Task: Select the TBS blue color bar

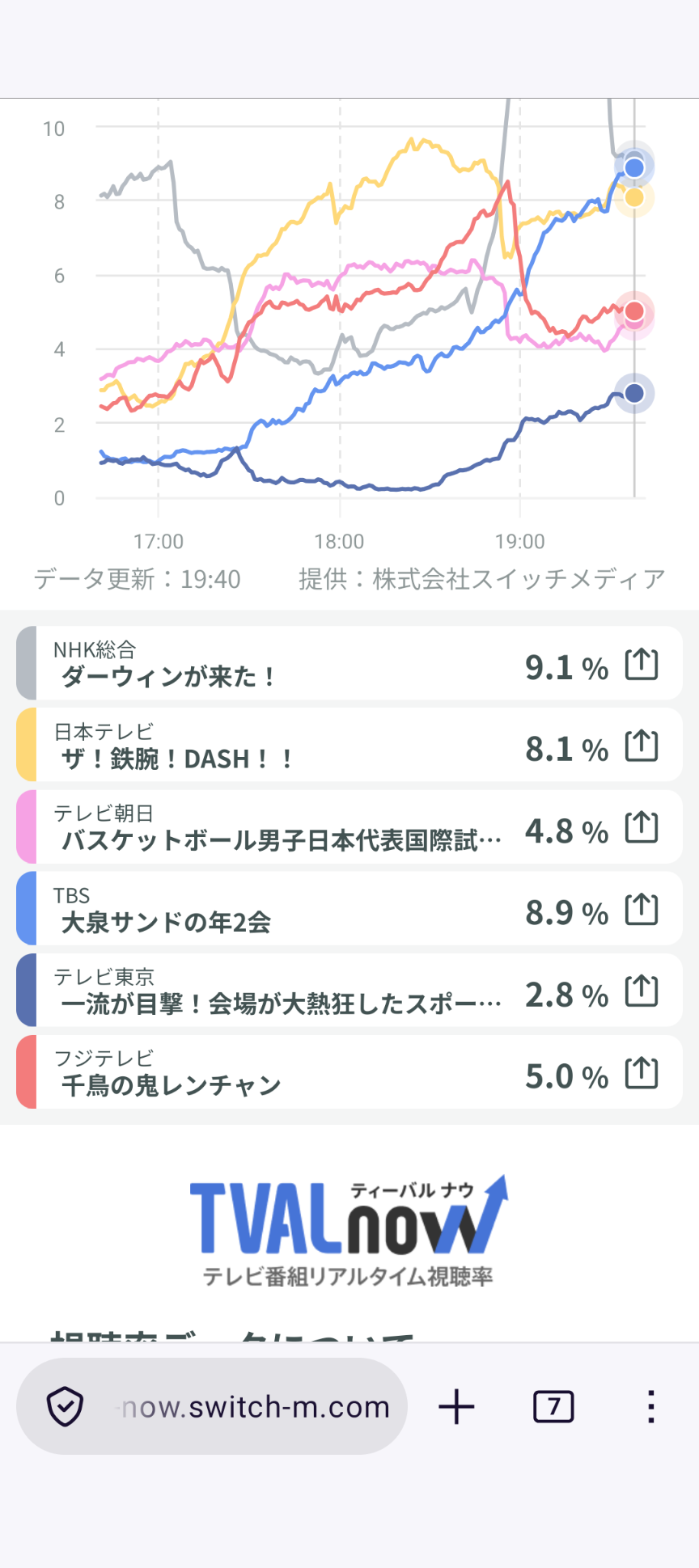Action: click(x=26, y=908)
